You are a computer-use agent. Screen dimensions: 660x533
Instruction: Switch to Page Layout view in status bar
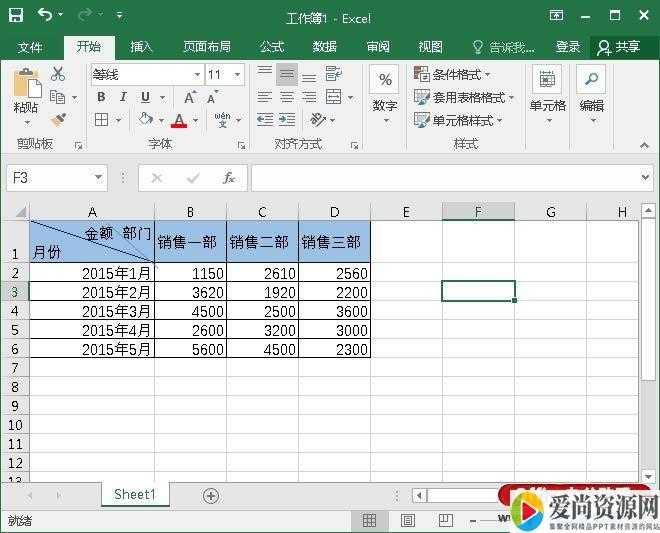click(408, 521)
